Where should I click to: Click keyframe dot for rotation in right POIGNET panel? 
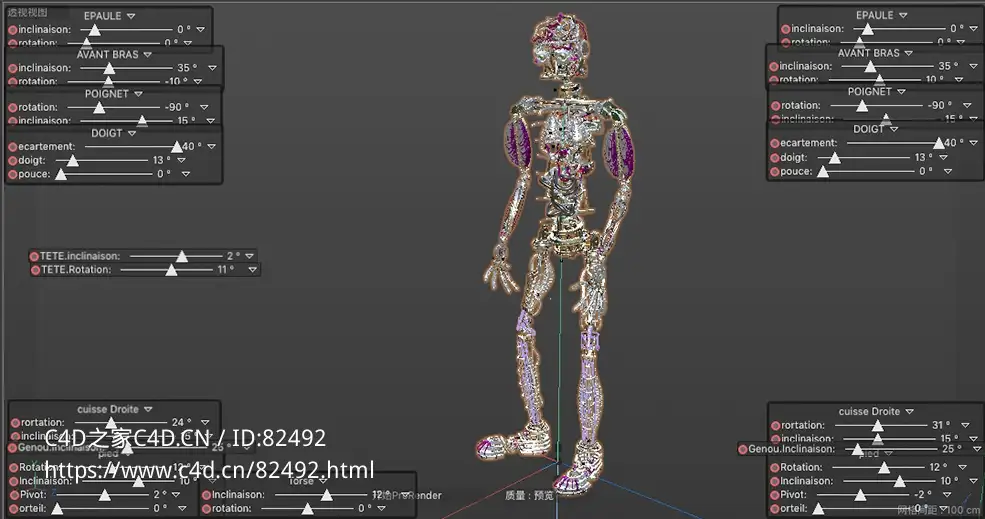pos(775,106)
